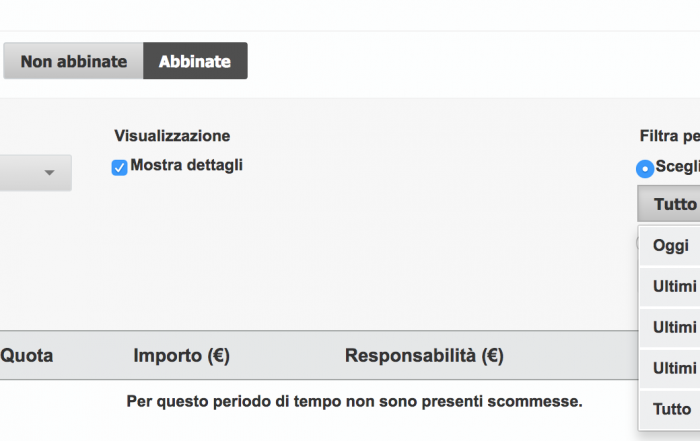Viewport: 700px width, 441px height.
Task: Click the Responsabilità (€) column header
Action: pyautogui.click(x=424, y=355)
